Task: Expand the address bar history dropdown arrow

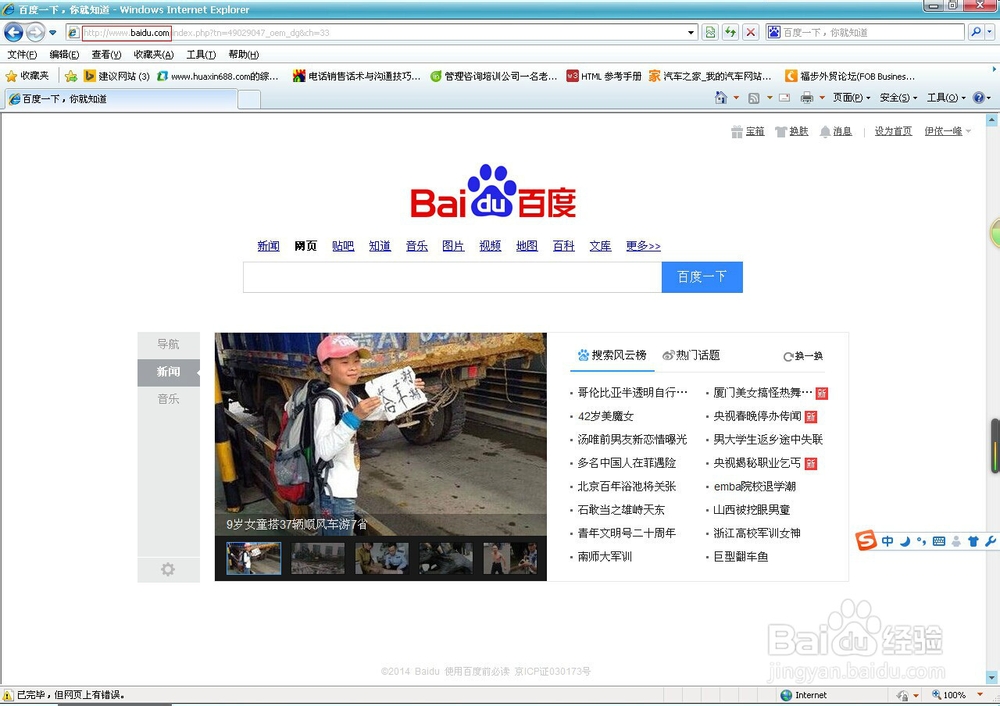Action: click(691, 33)
